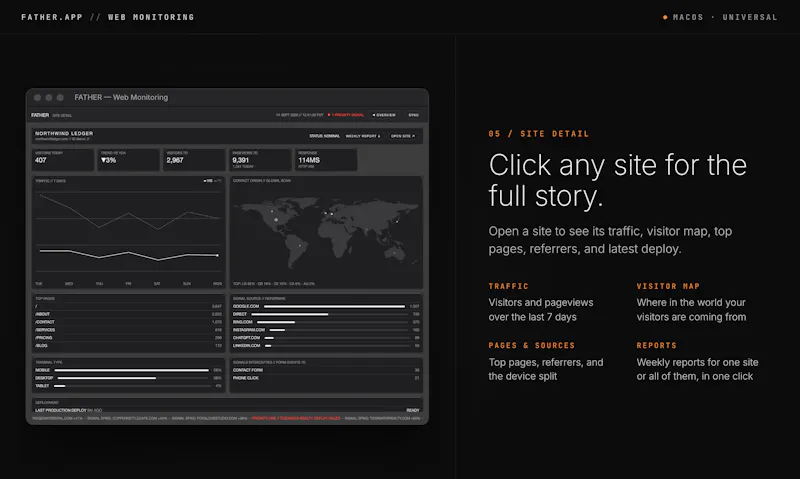Click the red priority signal indicator
800x479 pixels.
[346, 115]
